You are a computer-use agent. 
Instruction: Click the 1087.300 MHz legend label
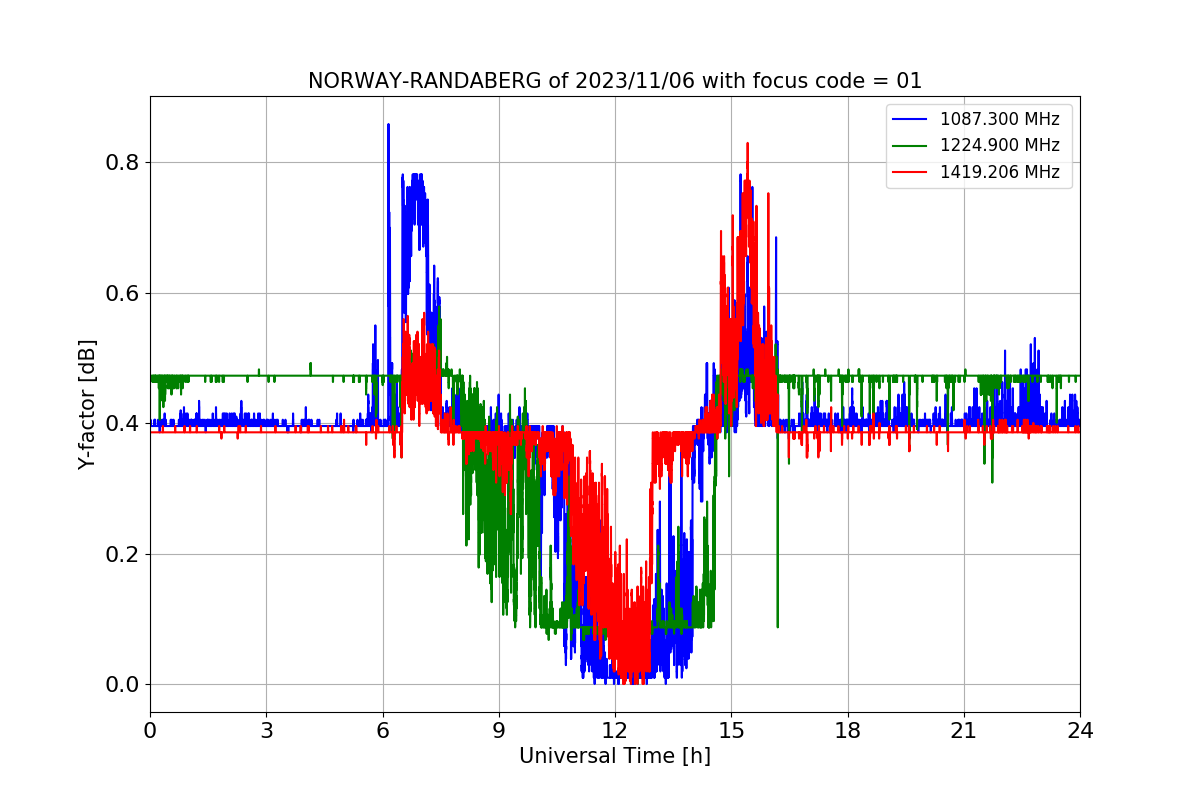point(999,119)
